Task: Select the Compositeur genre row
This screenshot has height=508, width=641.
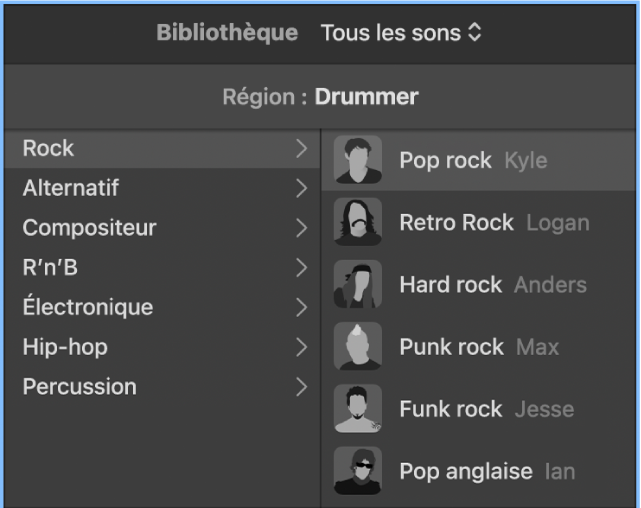Action: [x=162, y=228]
